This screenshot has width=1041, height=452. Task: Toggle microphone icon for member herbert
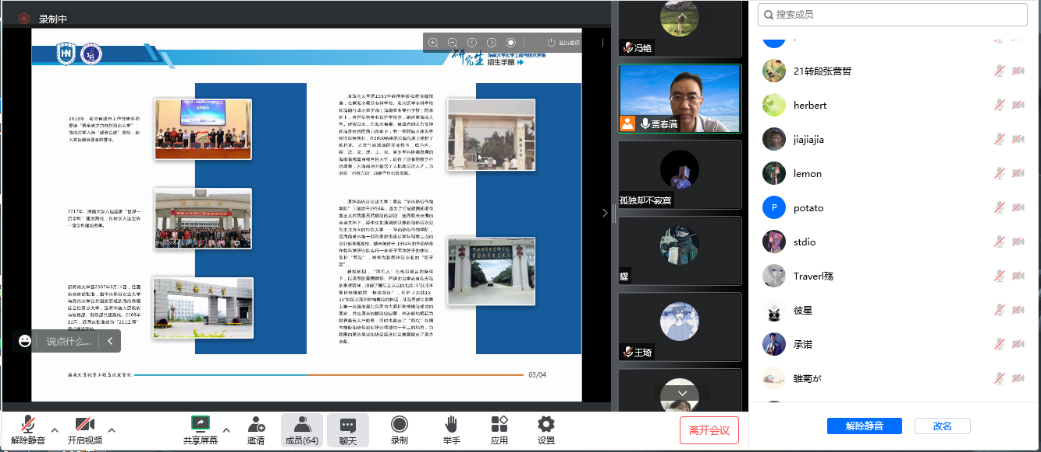click(x=999, y=105)
